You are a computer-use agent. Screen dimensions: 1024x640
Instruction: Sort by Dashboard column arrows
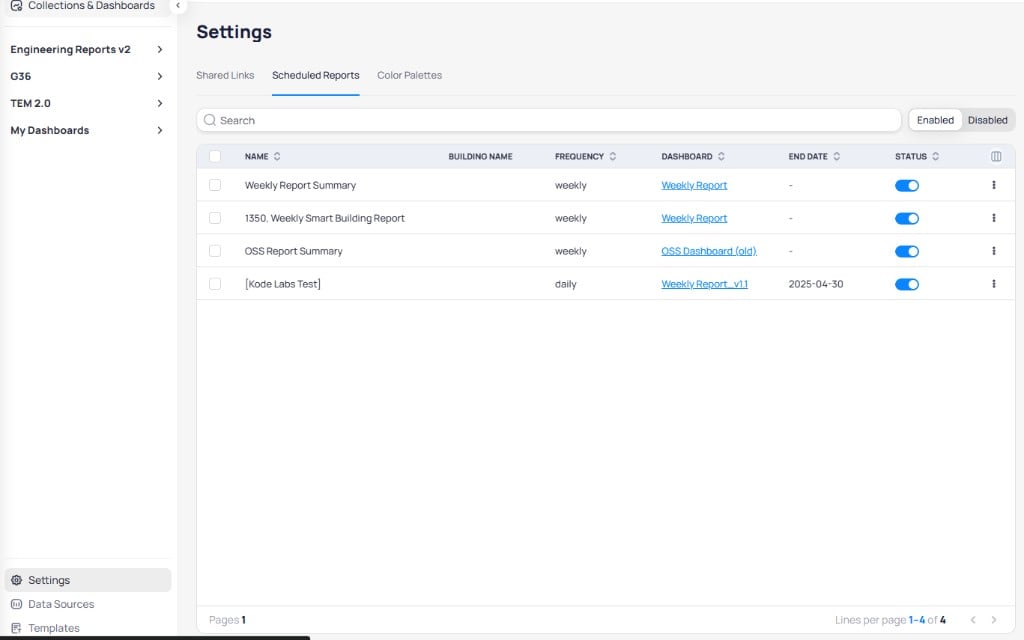click(722, 156)
